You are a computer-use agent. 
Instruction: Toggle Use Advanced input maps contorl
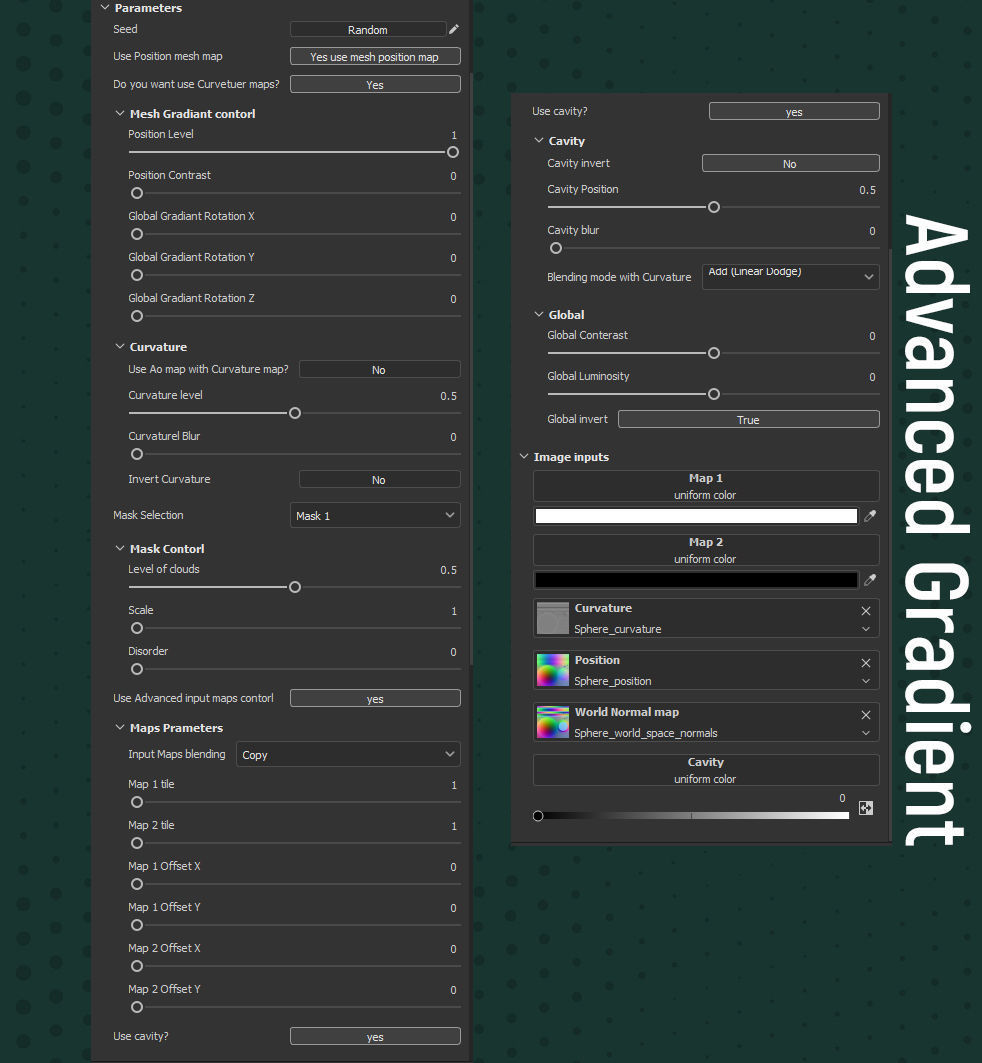(375, 698)
